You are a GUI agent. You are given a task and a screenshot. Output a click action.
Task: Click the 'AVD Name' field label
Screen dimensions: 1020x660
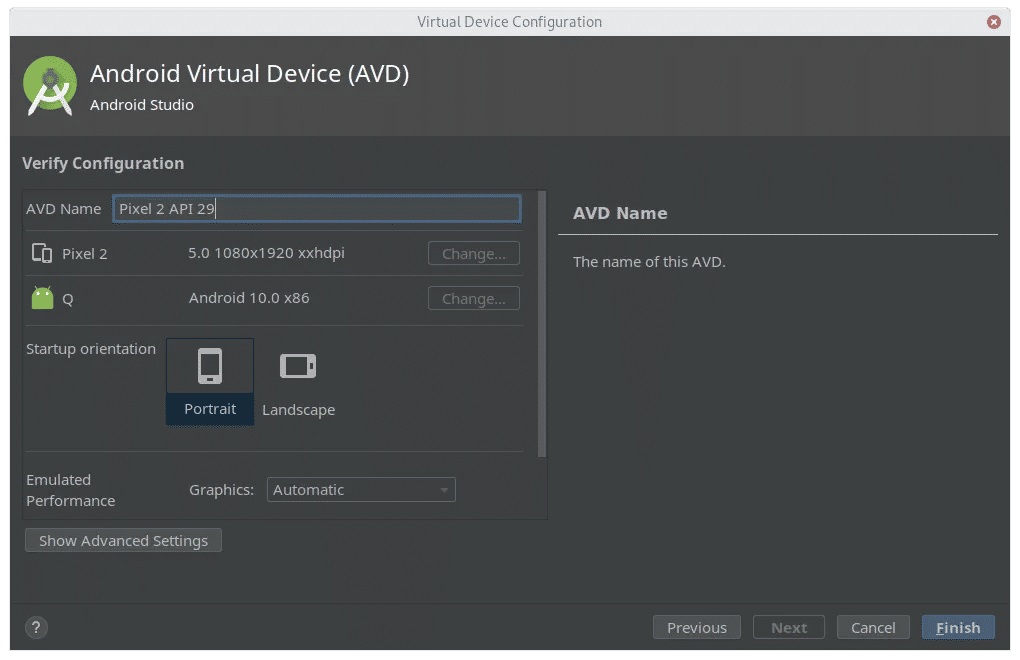pos(64,209)
